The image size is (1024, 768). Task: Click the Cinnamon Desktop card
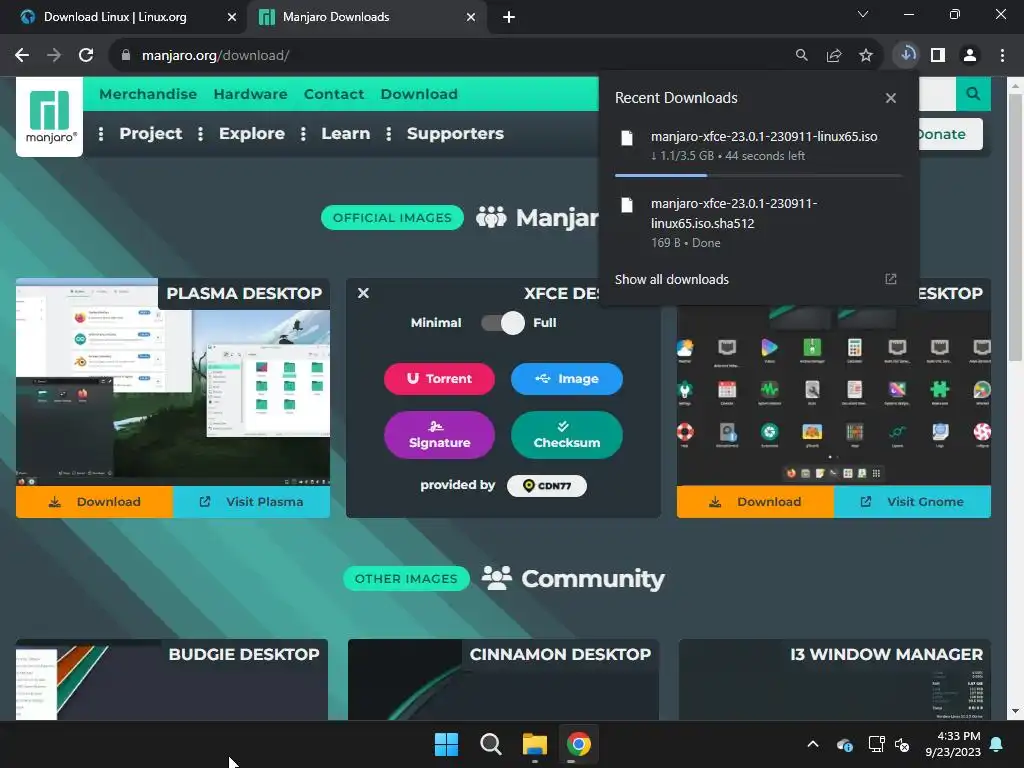(503, 680)
